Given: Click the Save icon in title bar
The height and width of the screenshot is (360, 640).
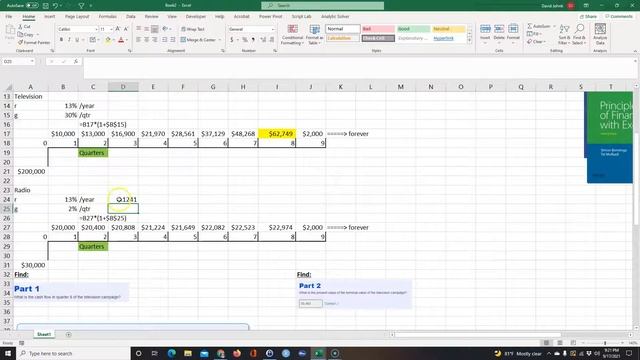Looking at the screenshot, I should click(x=46, y=6).
